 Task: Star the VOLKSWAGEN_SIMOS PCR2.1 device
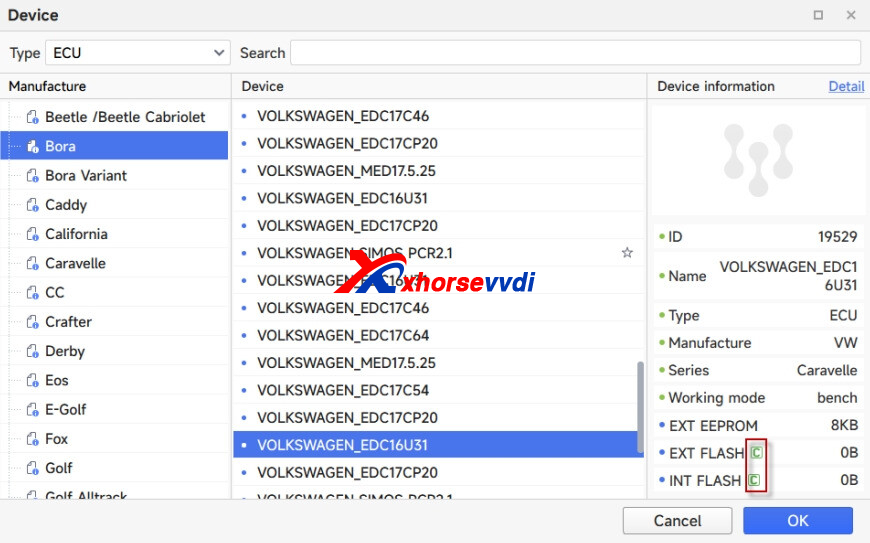pyautogui.click(x=627, y=253)
